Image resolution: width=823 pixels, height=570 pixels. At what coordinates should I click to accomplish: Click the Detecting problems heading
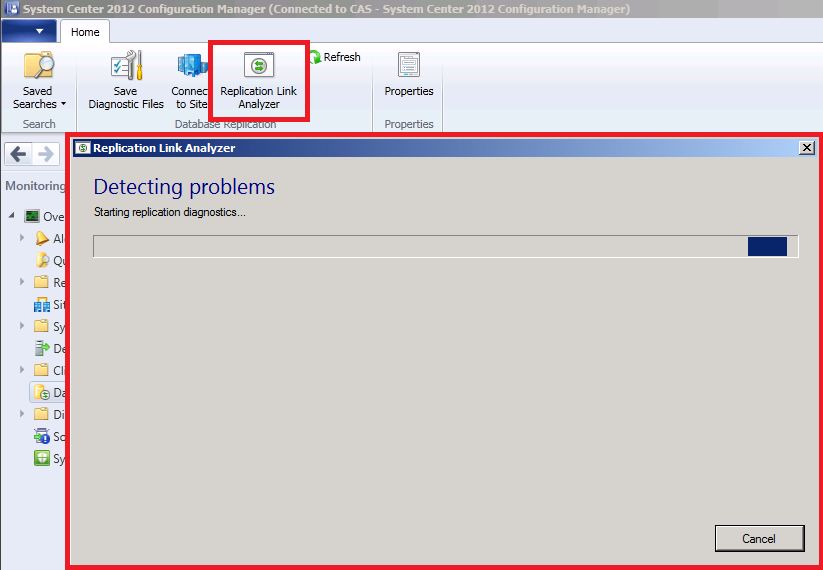pos(184,187)
